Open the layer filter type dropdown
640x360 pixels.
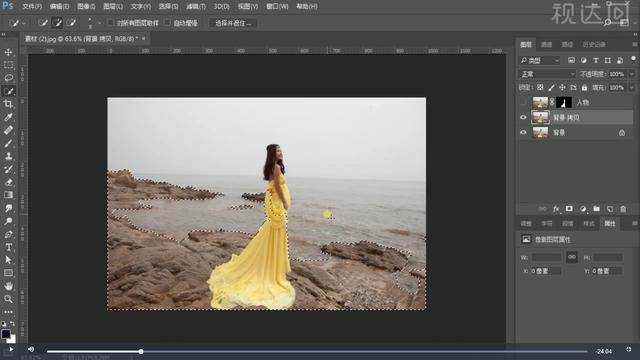(x=540, y=60)
